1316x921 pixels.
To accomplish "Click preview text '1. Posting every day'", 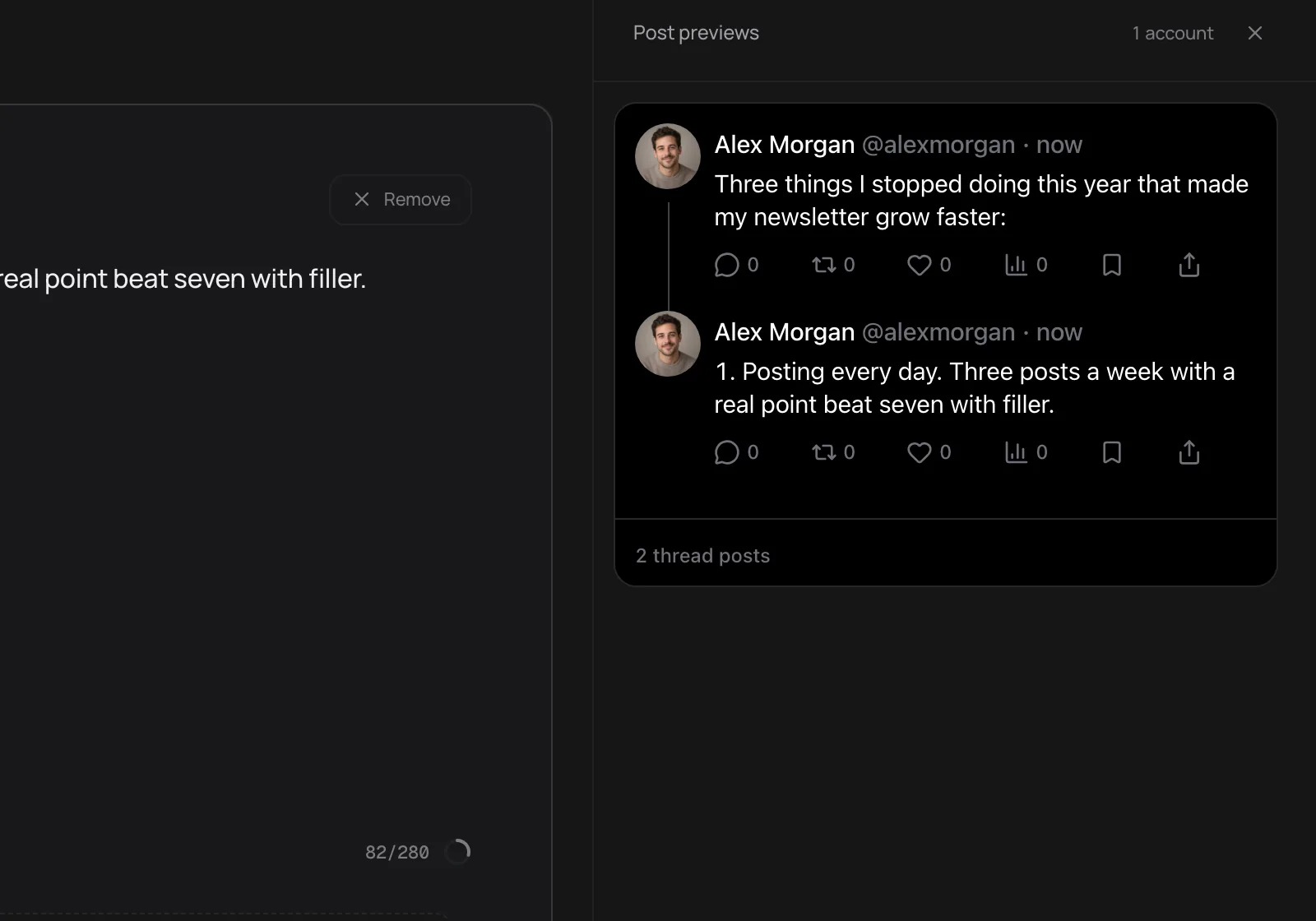I will coord(828,372).
